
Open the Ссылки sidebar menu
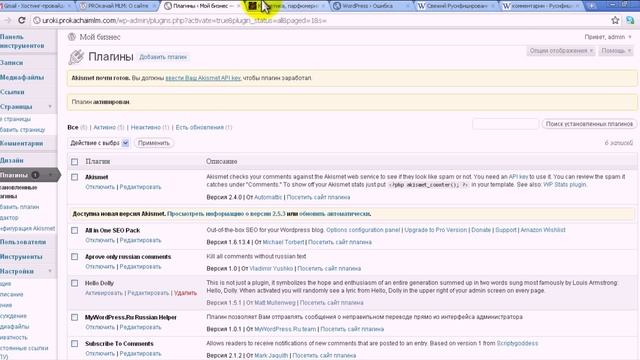12,92
